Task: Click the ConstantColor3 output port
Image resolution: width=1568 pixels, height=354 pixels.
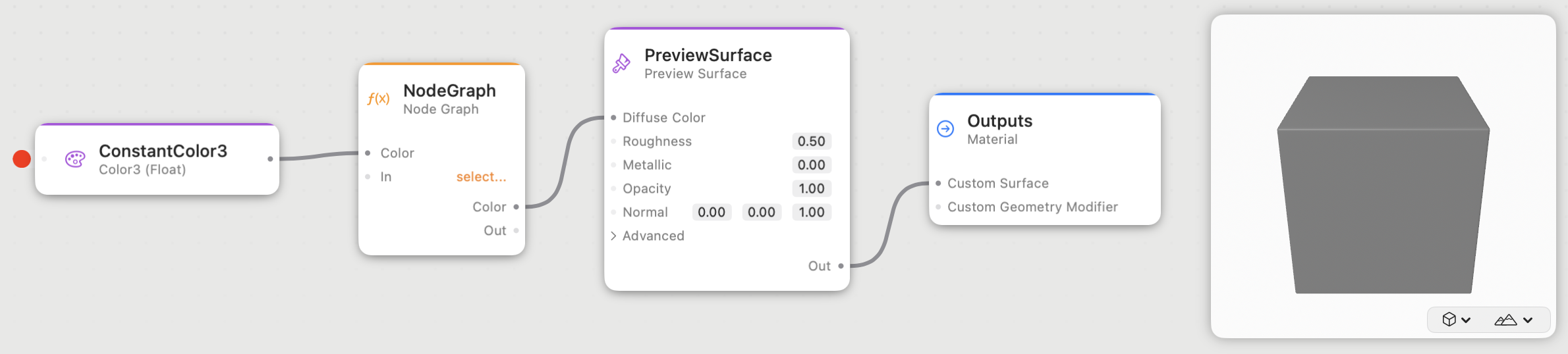Action: click(270, 159)
